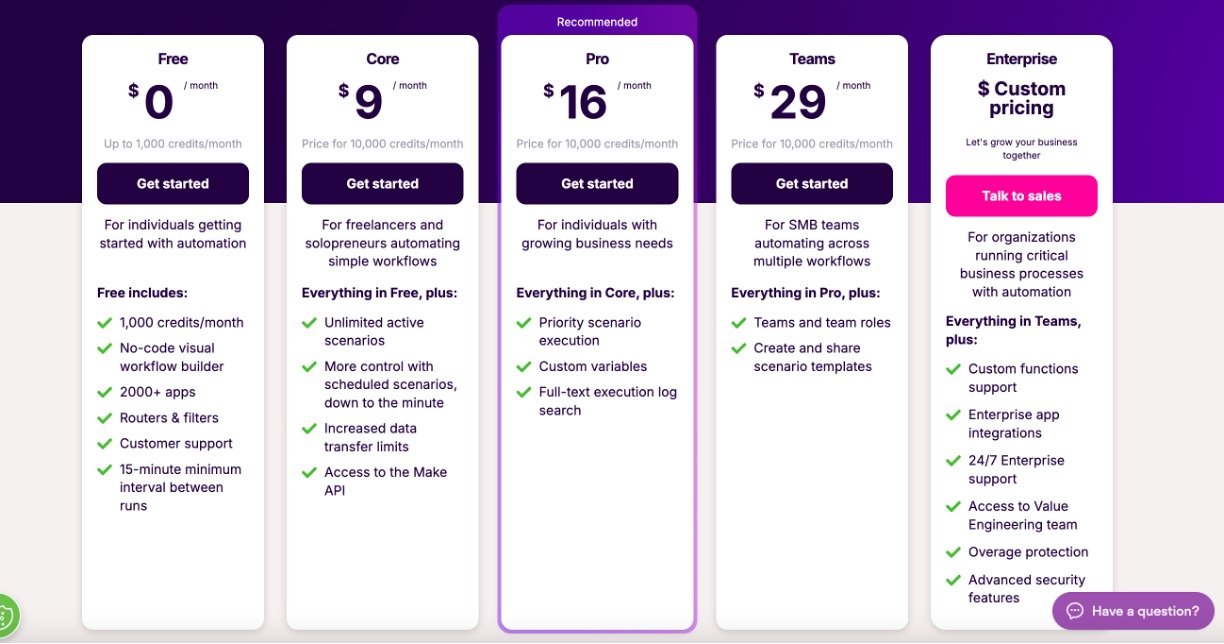This screenshot has height=644, width=1224.
Task: Click the checkmark beside 2000+ apps
Action: 104,392
